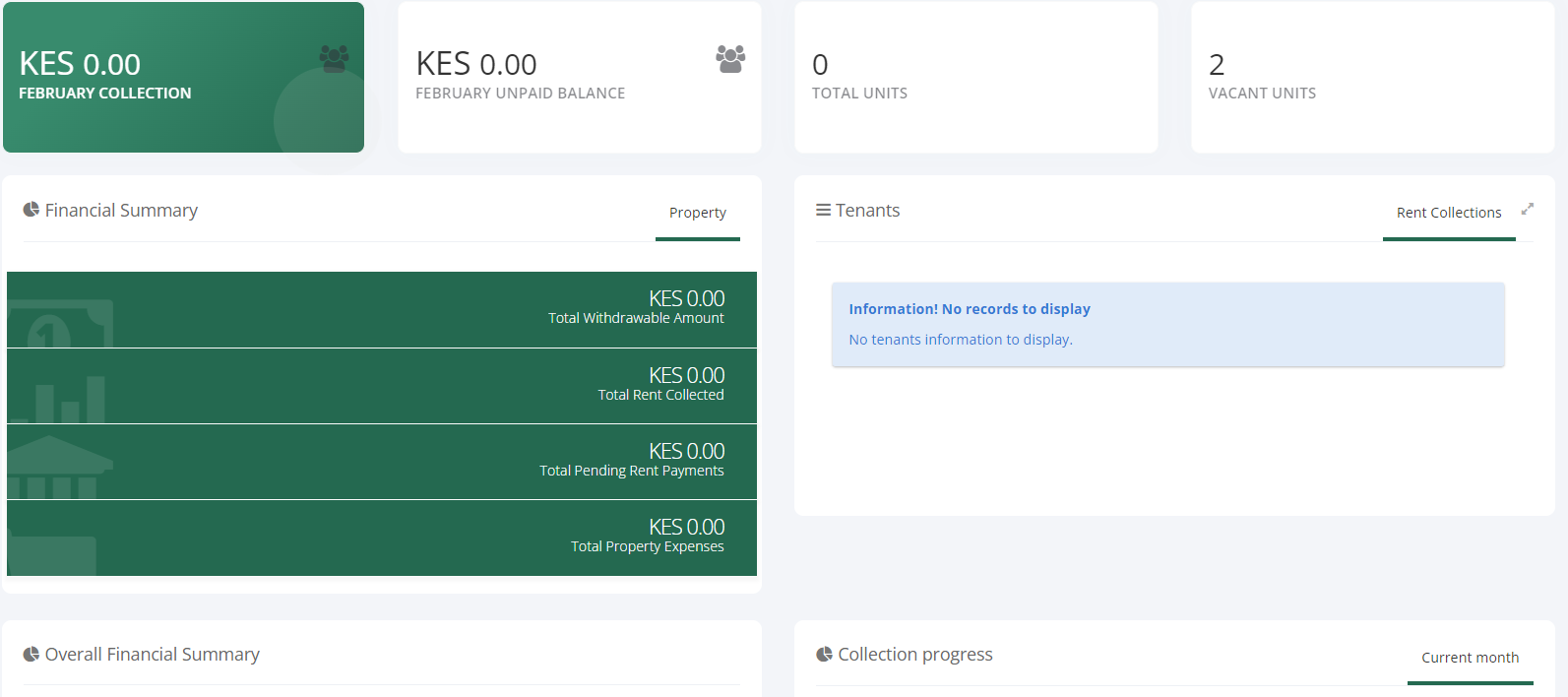Click the list icon next to Tenants
The height and width of the screenshot is (697, 1568).
[823, 210]
